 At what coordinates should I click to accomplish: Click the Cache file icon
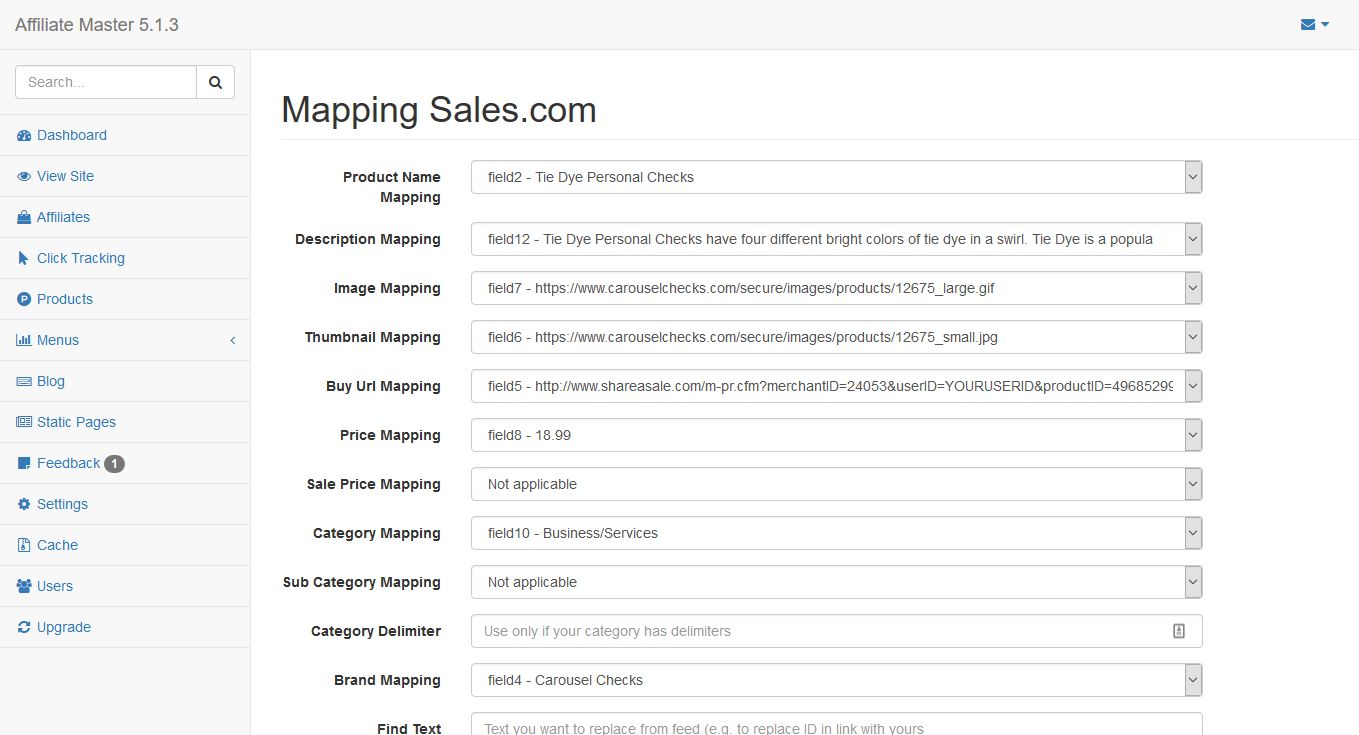[24, 545]
